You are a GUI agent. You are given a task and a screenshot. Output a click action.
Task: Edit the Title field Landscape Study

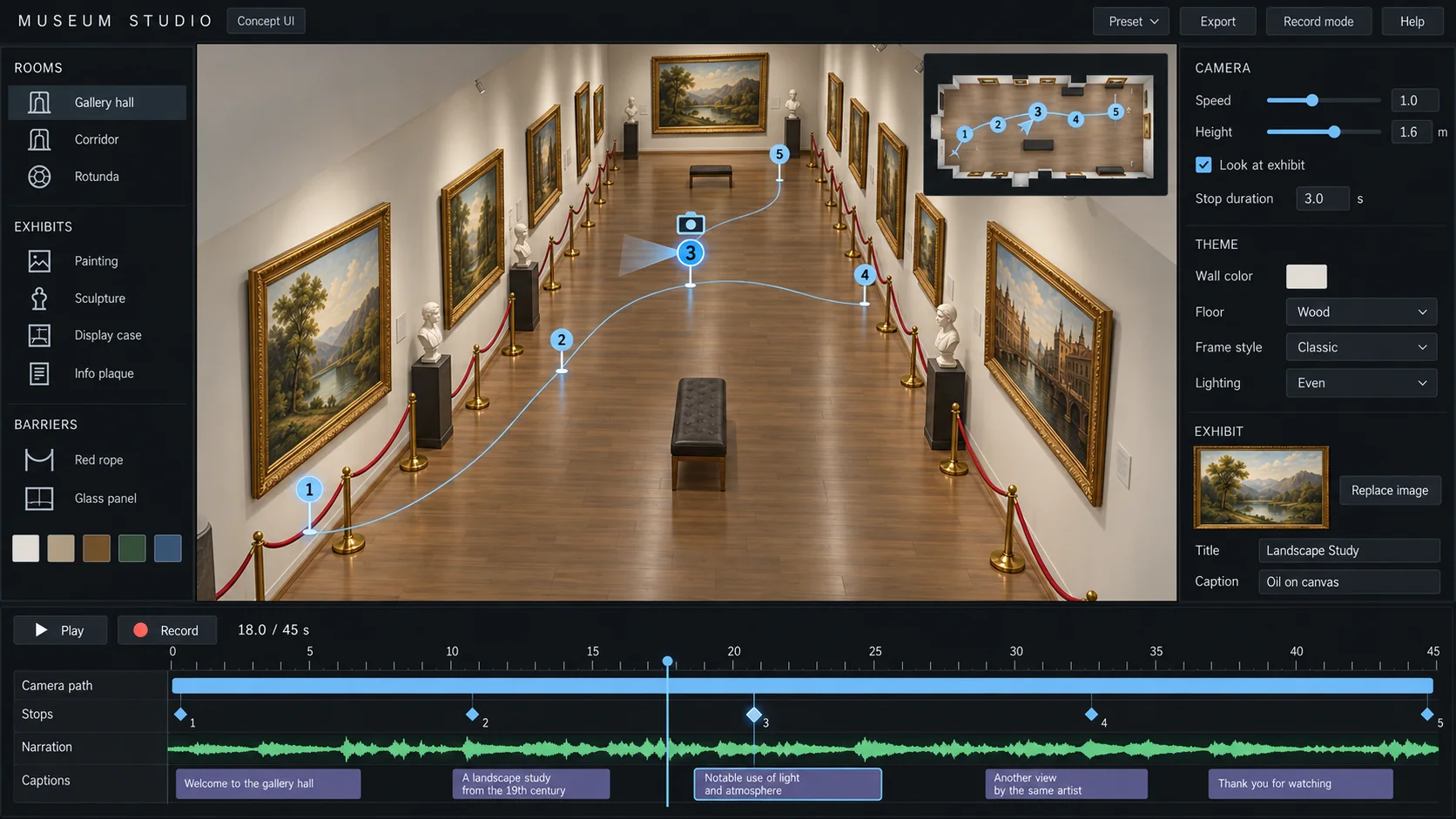(1349, 550)
